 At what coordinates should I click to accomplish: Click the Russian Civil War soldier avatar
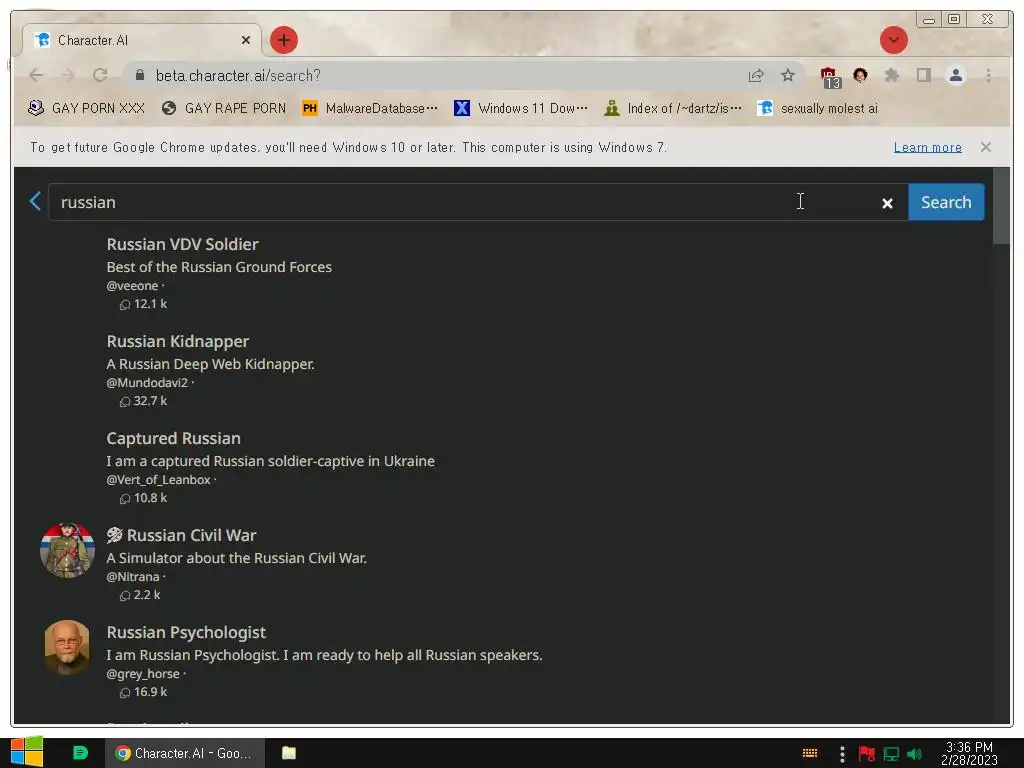pyautogui.click(x=67, y=550)
